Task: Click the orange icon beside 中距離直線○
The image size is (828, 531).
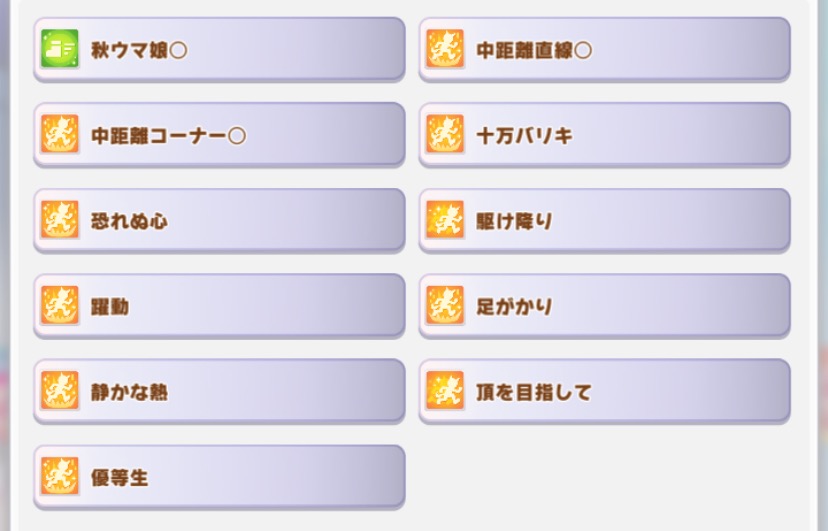Action: (445, 49)
